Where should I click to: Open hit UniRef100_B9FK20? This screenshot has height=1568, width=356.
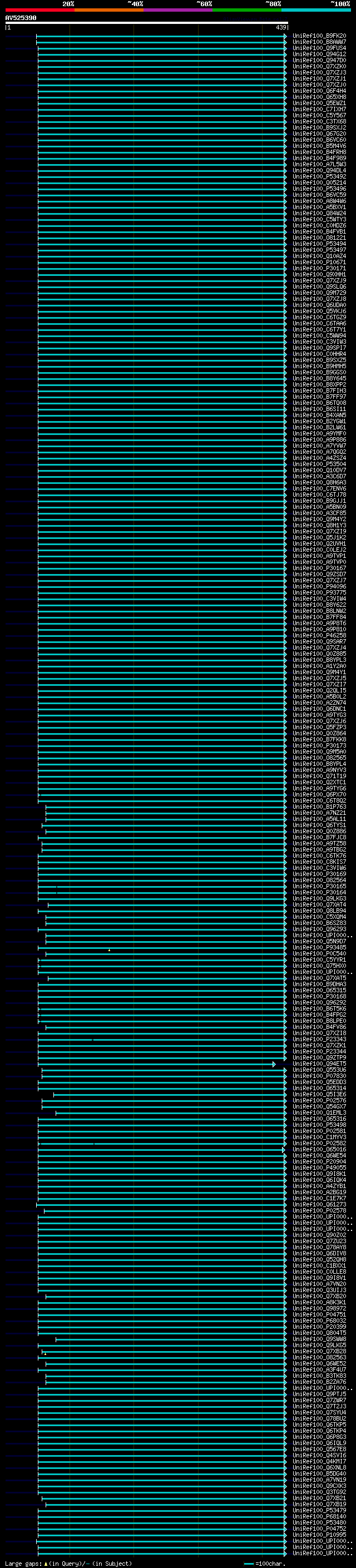319,36
